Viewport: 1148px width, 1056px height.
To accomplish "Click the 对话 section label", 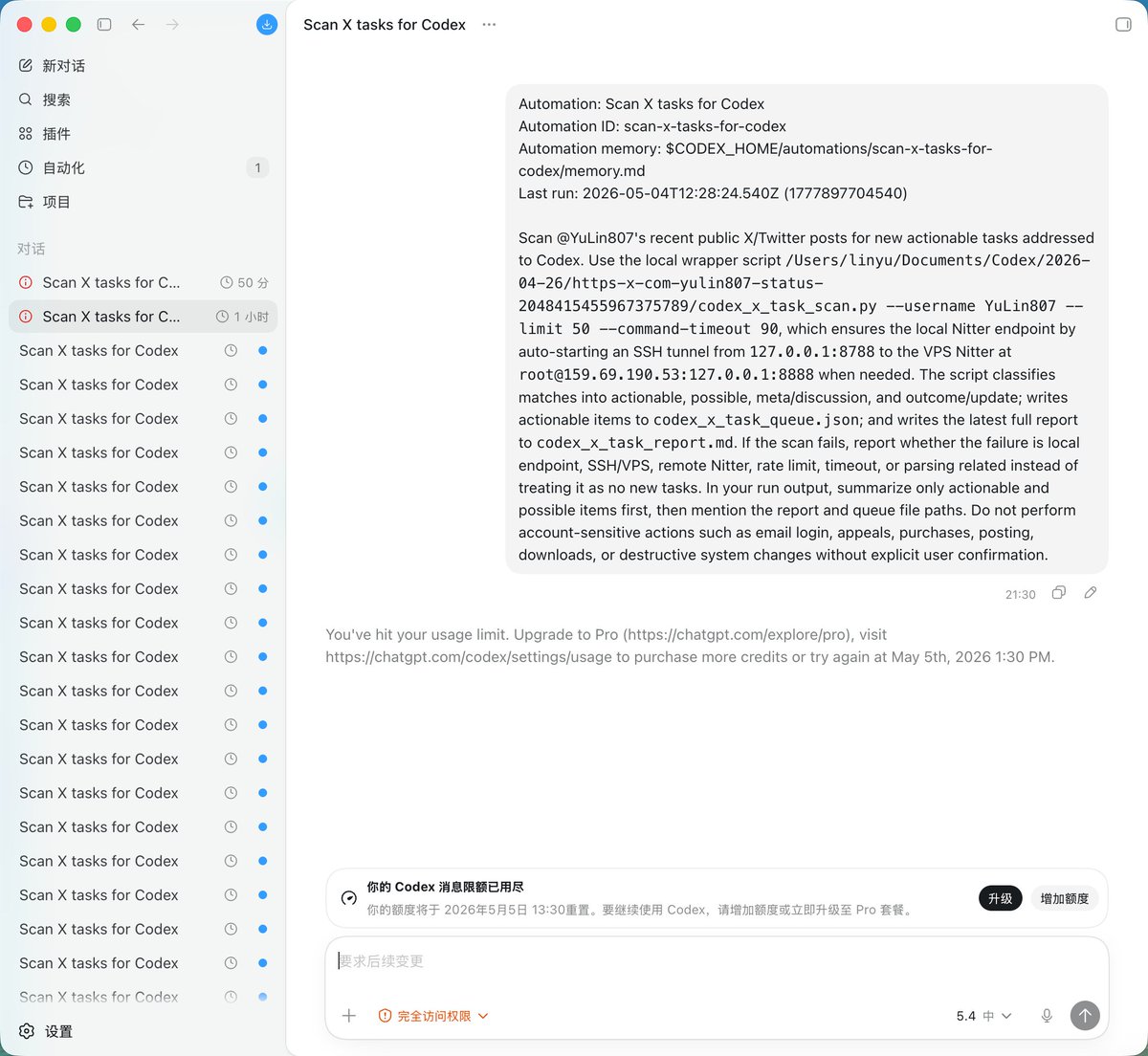I will pyautogui.click(x=32, y=249).
